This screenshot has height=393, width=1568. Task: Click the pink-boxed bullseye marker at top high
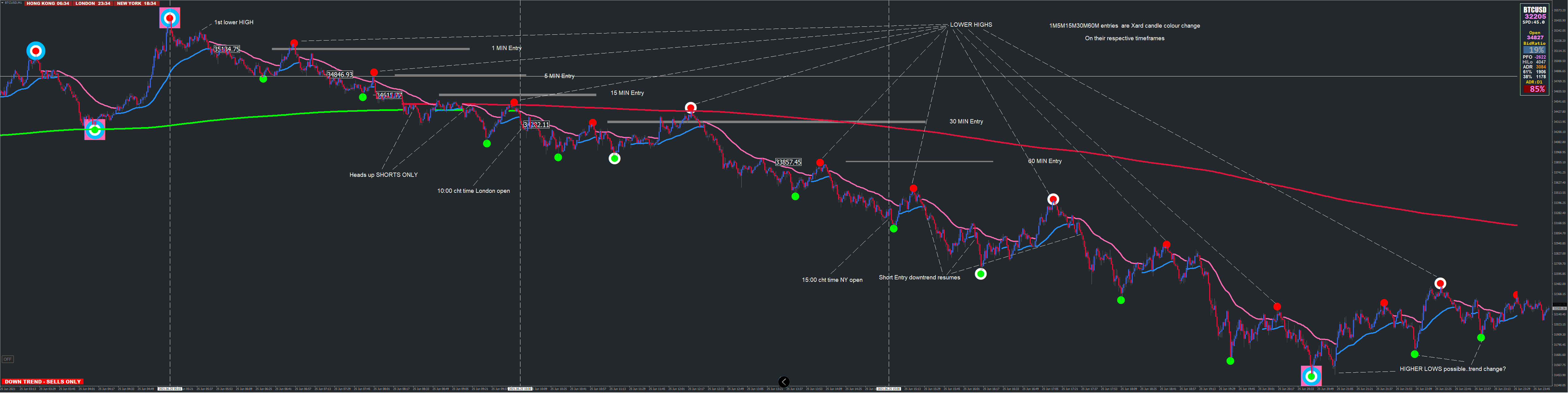169,18
